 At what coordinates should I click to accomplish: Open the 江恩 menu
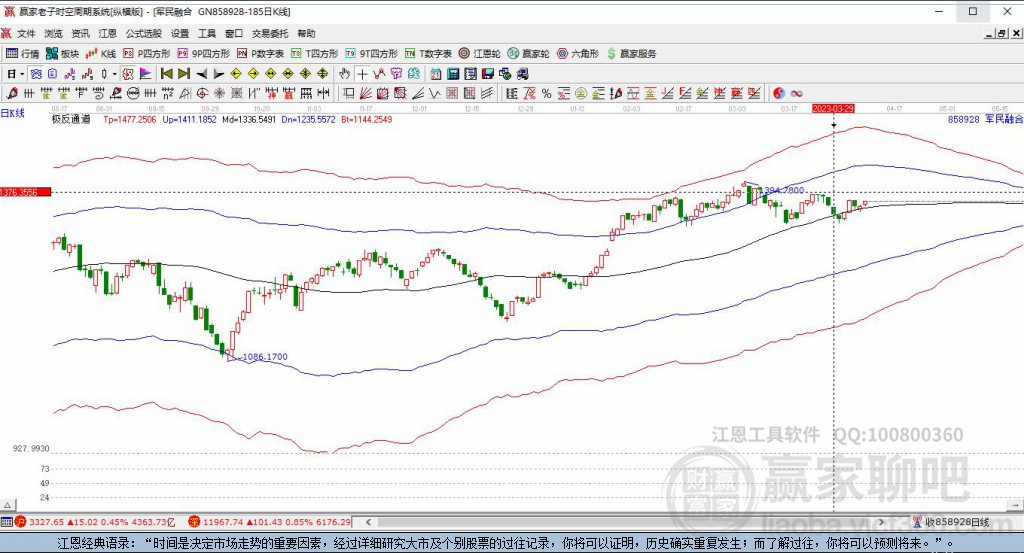(x=107, y=33)
